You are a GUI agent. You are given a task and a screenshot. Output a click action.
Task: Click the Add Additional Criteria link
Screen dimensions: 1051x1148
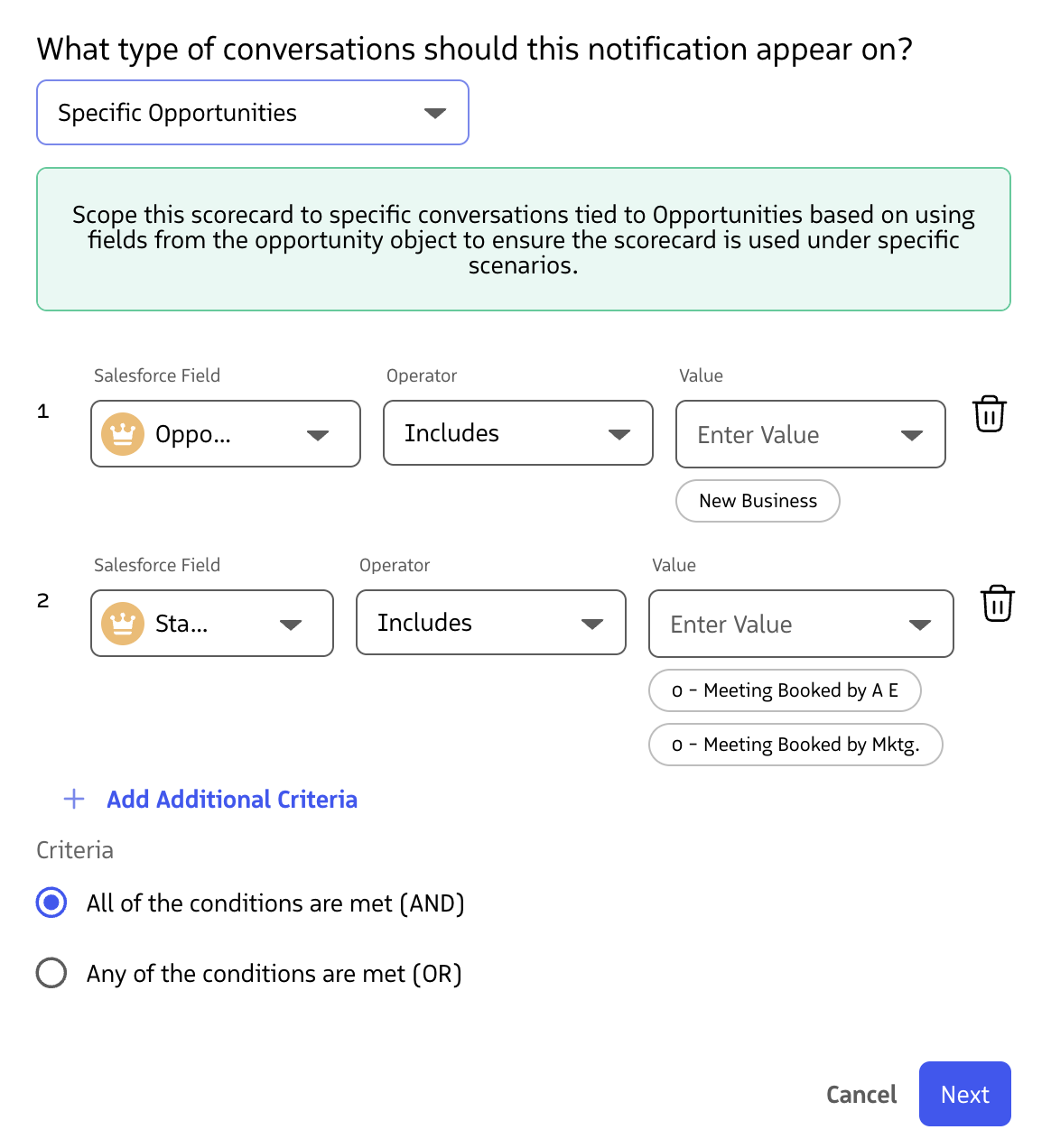pos(231,799)
